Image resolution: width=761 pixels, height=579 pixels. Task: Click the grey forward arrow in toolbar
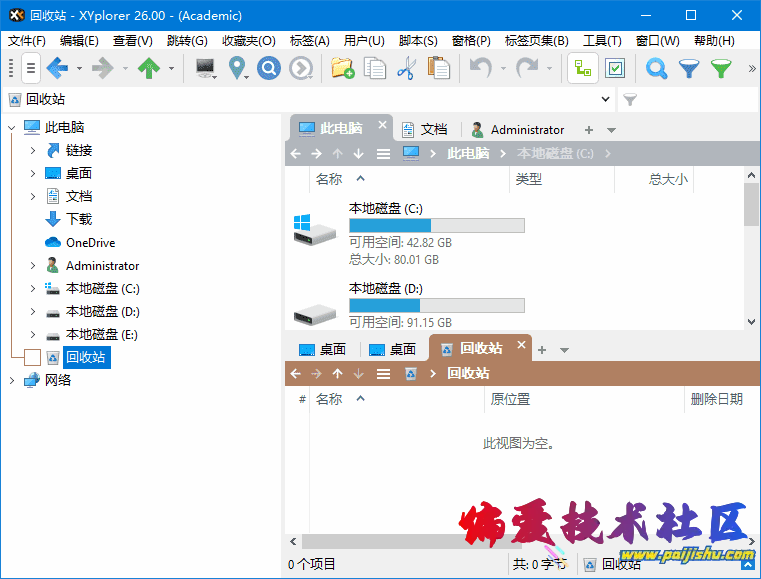tap(103, 68)
